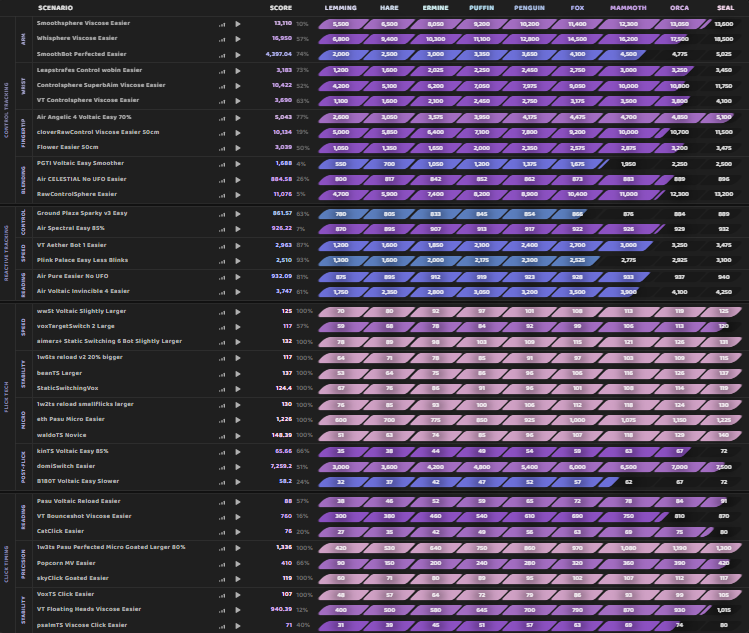Play Popcorn MV Easier scenario
This screenshot has width=749, height=633.
point(238,564)
